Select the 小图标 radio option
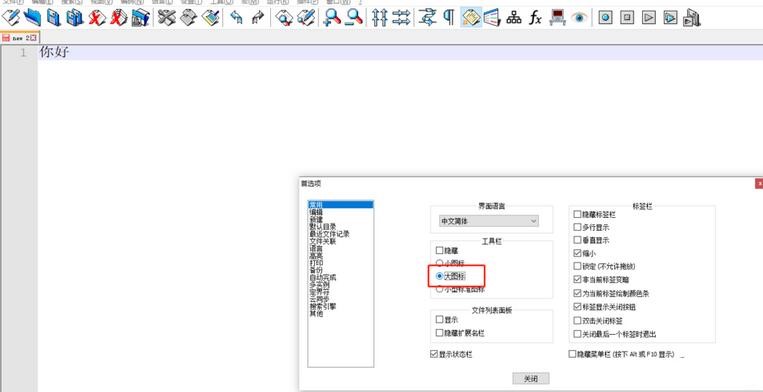763x392 pixels. (x=440, y=263)
